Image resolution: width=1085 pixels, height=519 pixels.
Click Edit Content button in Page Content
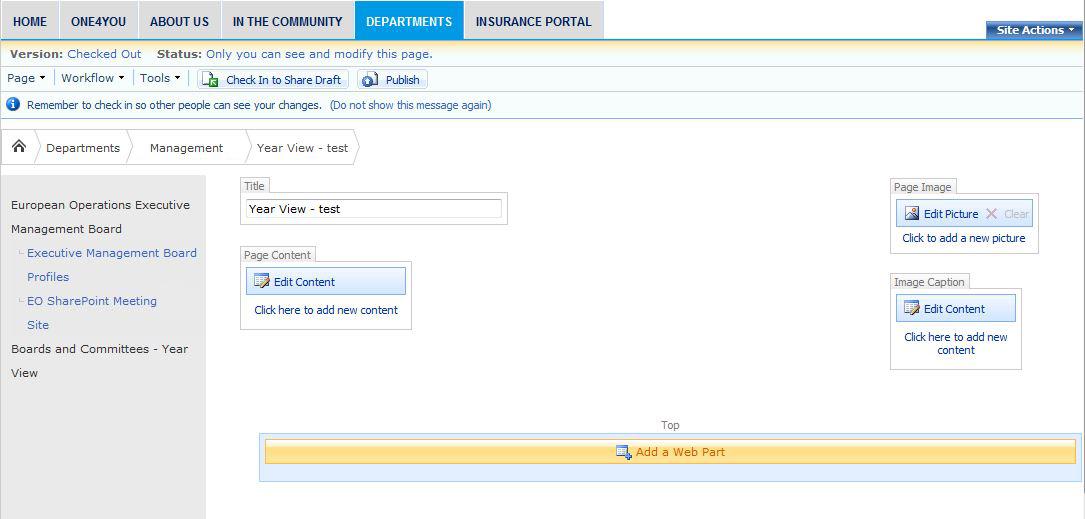326,281
